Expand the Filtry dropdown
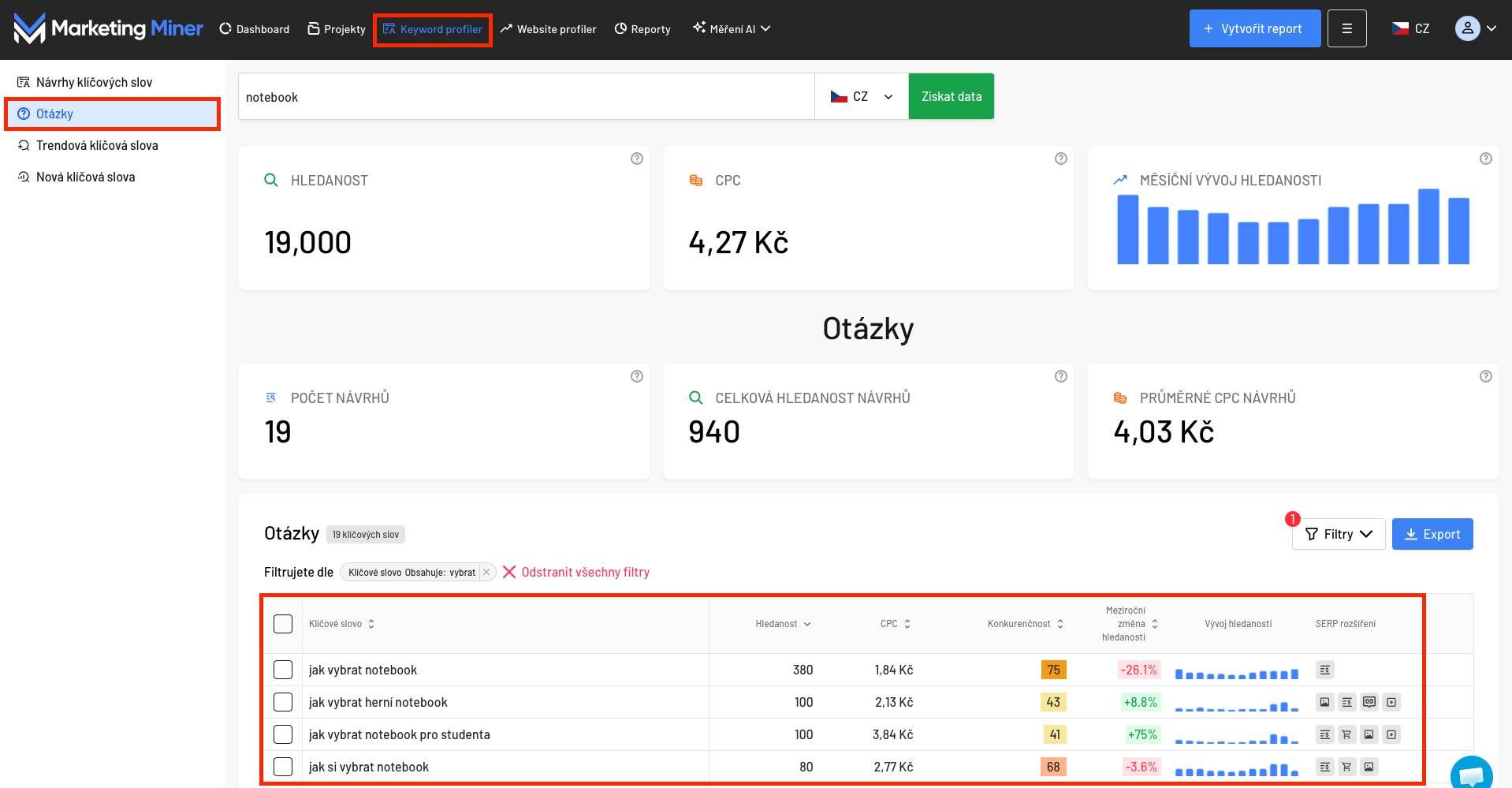The image size is (1512, 788). (x=1338, y=534)
